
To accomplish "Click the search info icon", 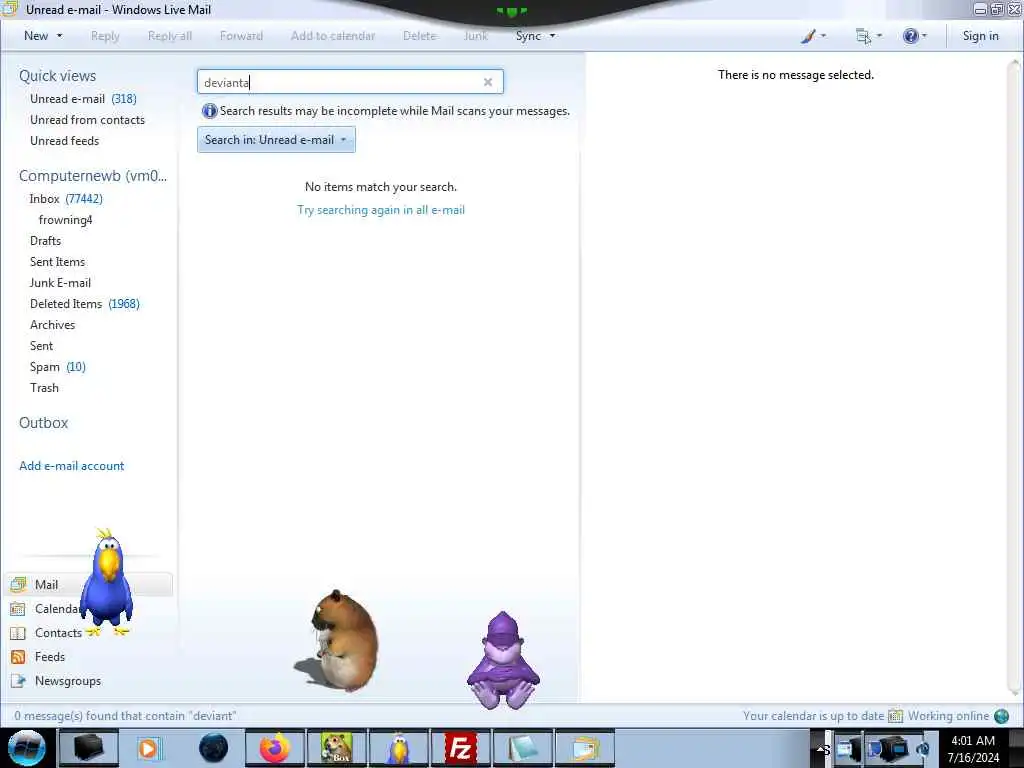I will pyautogui.click(x=209, y=111).
